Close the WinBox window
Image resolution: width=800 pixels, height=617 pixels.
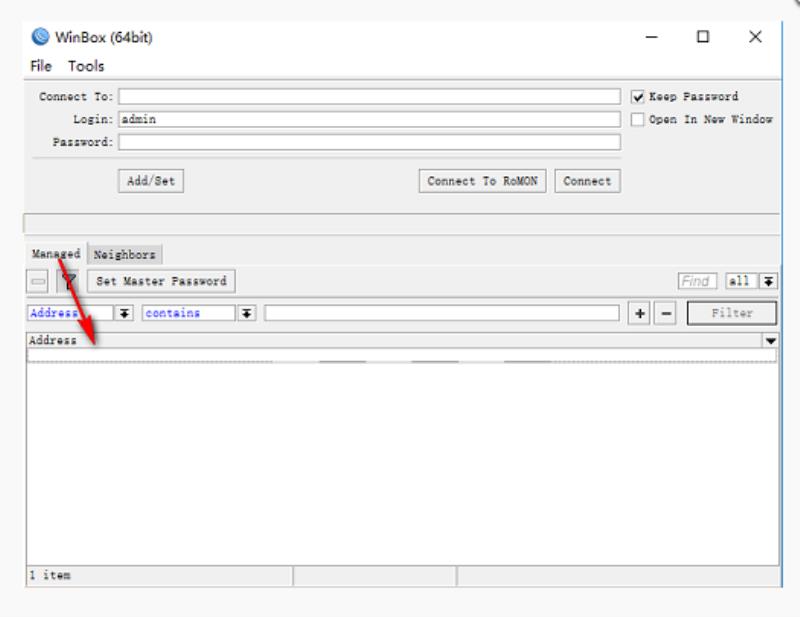click(755, 37)
